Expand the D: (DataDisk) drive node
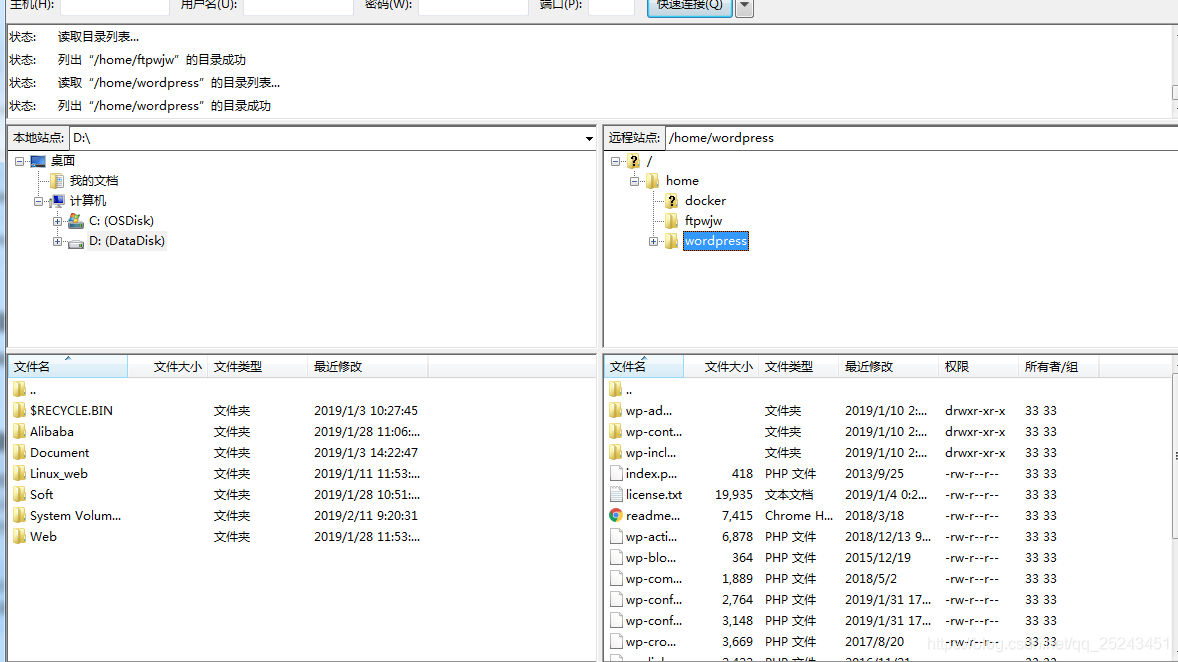 (57, 241)
